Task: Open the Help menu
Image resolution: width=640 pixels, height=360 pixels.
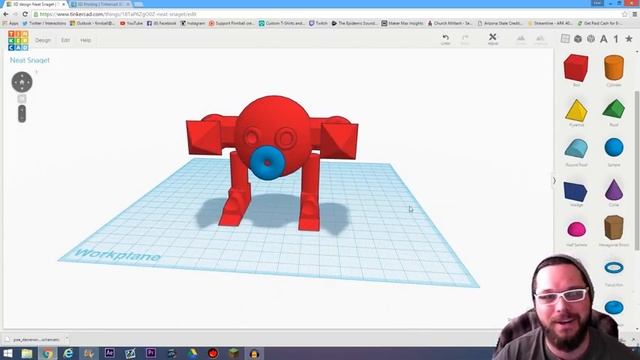Action: (x=85, y=40)
